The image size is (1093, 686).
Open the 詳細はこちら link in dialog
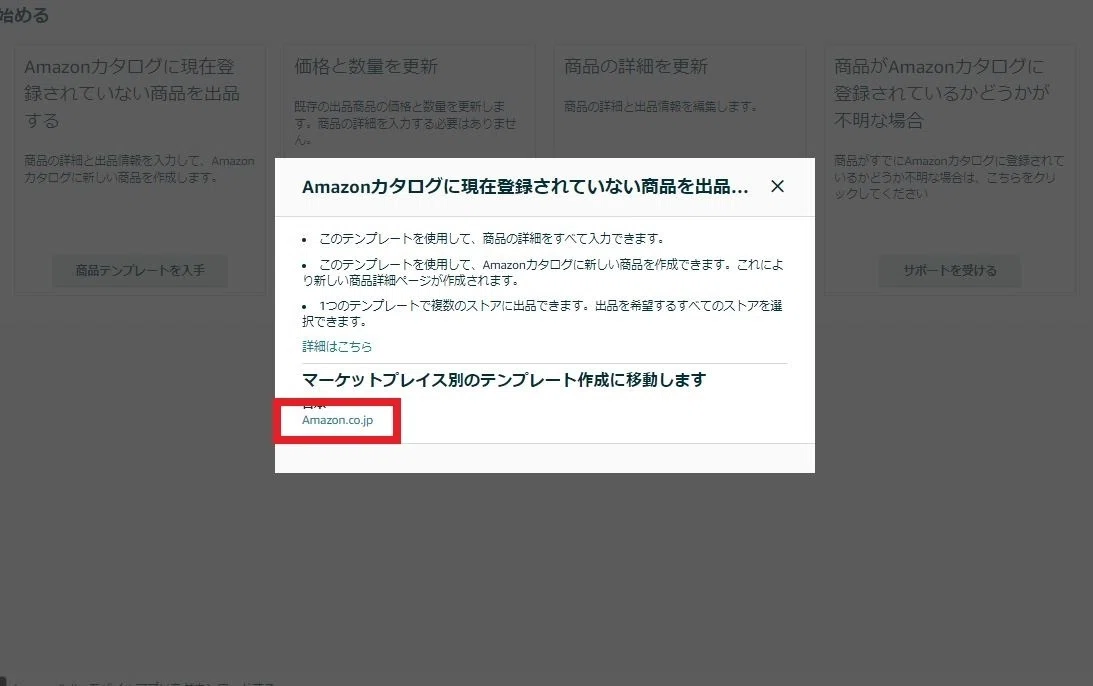(x=337, y=346)
